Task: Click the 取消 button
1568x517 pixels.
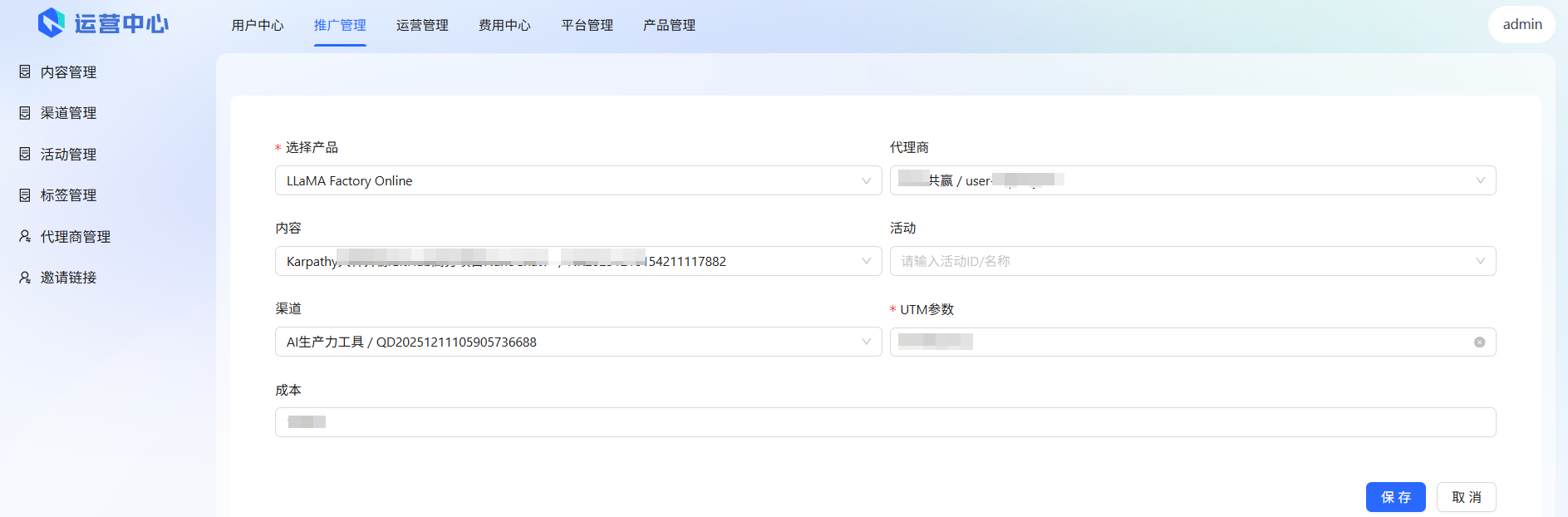Action: tap(1466, 497)
